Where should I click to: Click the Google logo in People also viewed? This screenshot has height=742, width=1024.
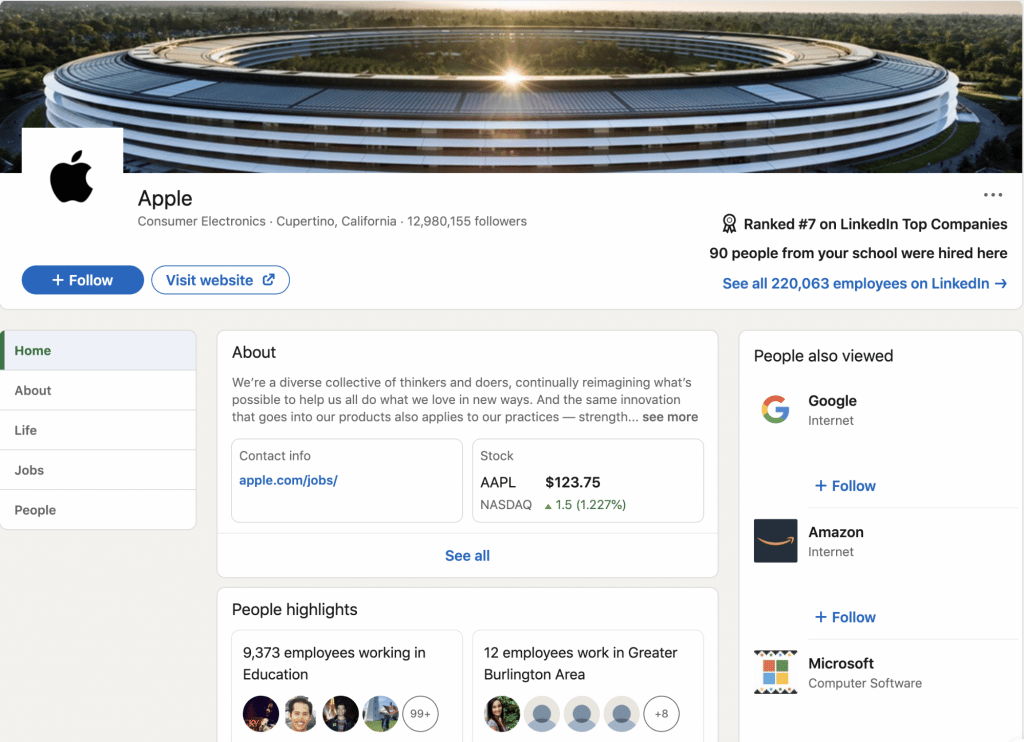point(775,410)
